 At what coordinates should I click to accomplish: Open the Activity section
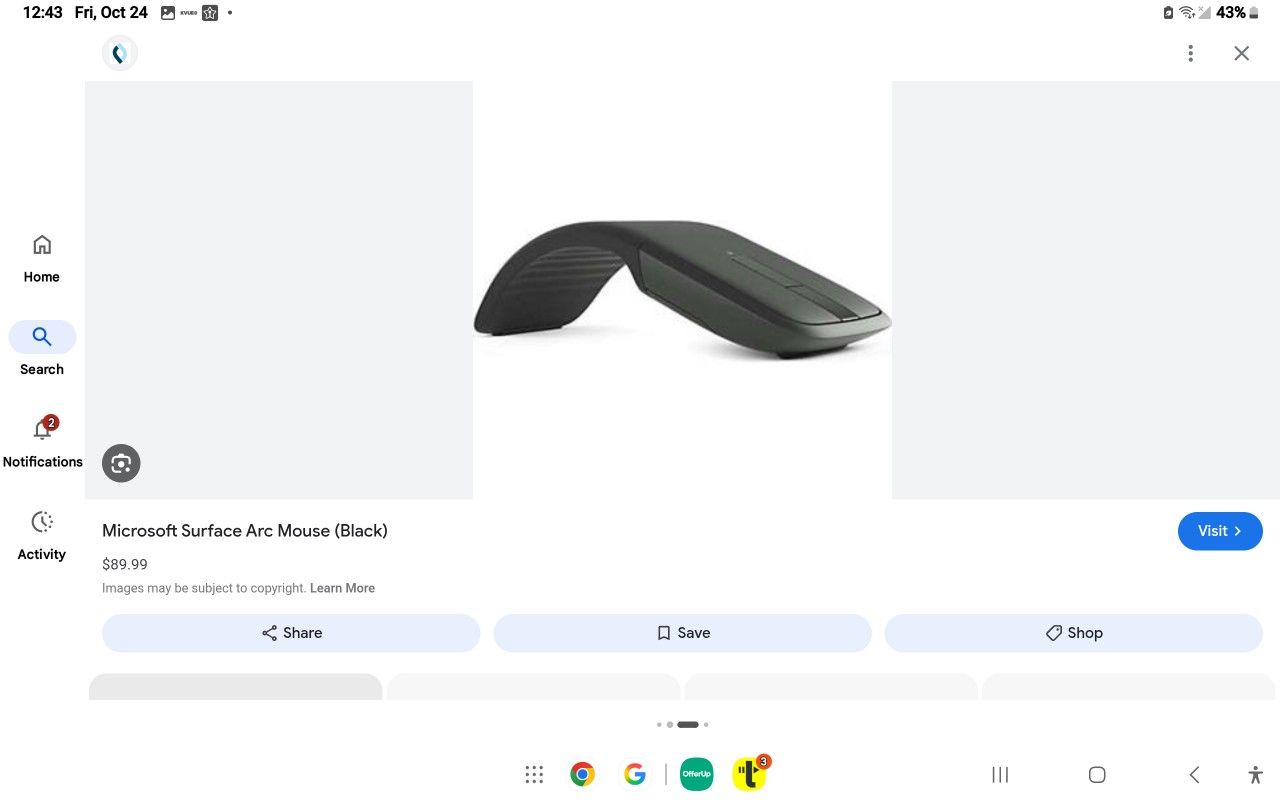(42, 535)
